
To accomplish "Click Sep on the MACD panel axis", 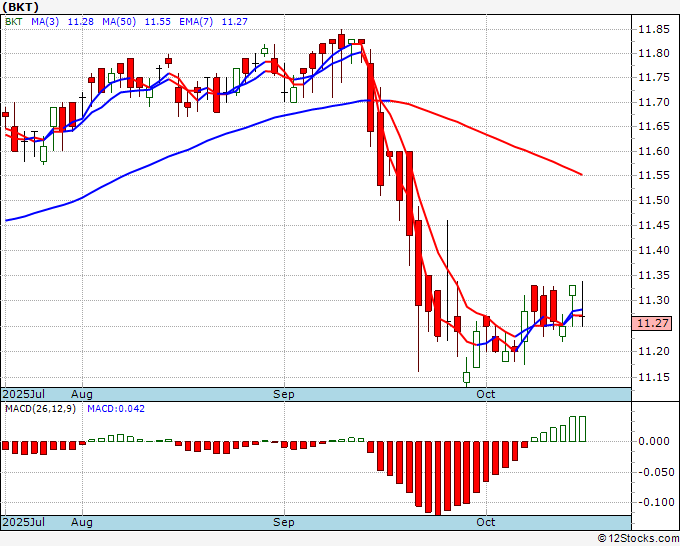I will [284, 522].
